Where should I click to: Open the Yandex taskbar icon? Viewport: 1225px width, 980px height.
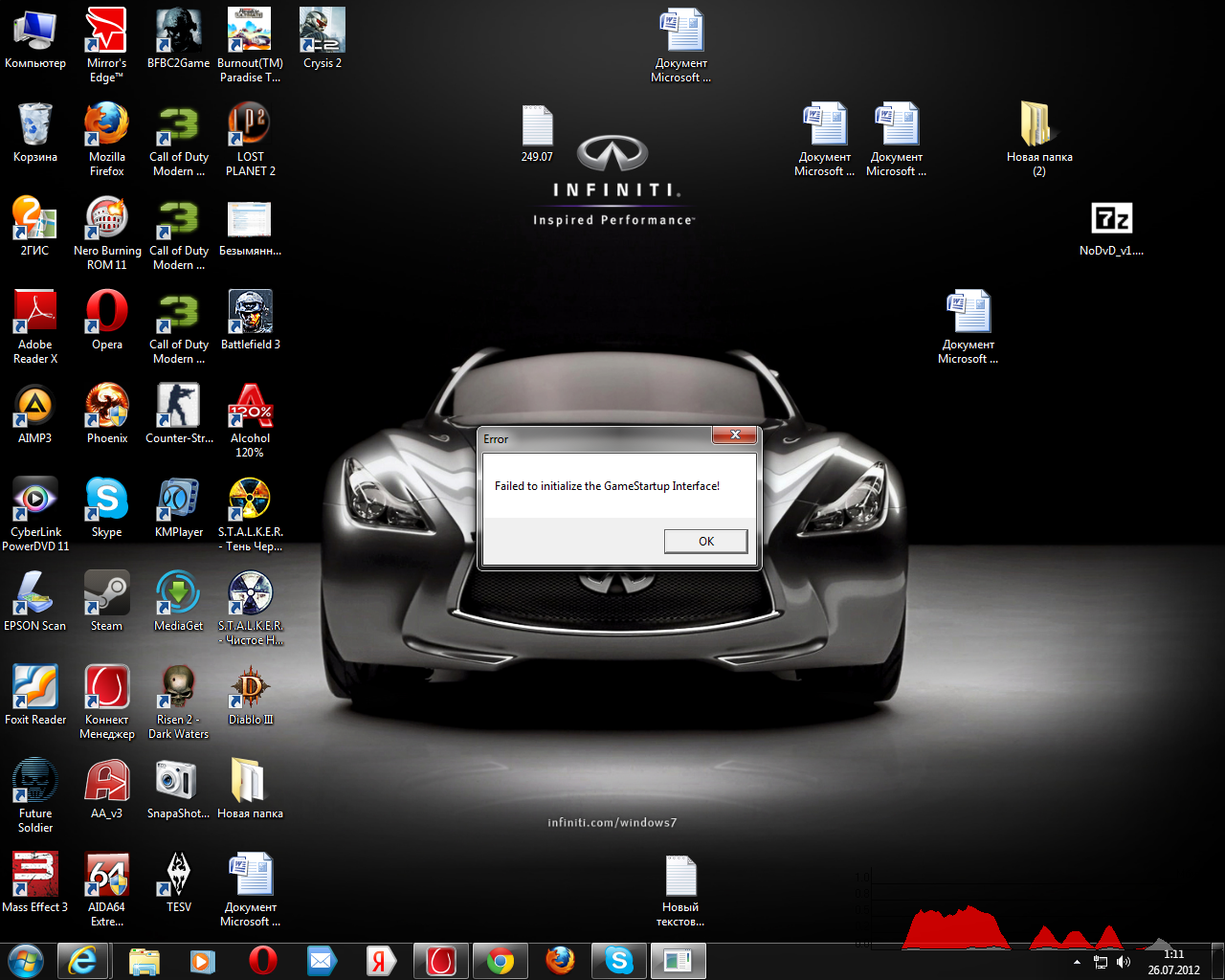coord(380,960)
